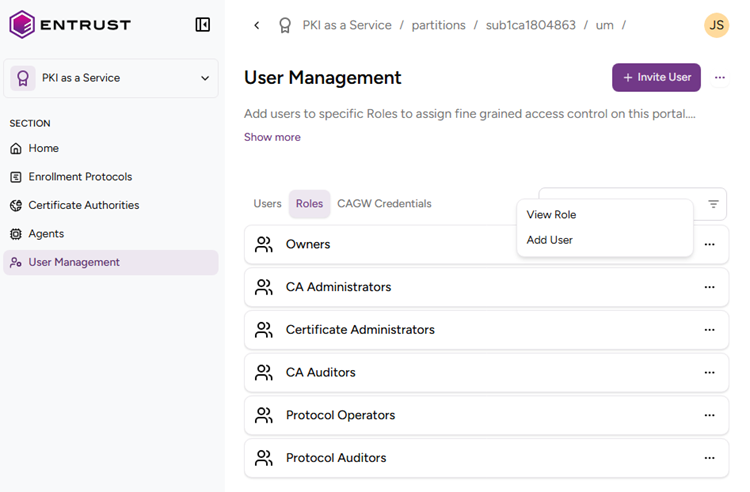This screenshot has height=492, width=750.
Task: Collapse the sidebar panel icon
Action: coord(203,25)
